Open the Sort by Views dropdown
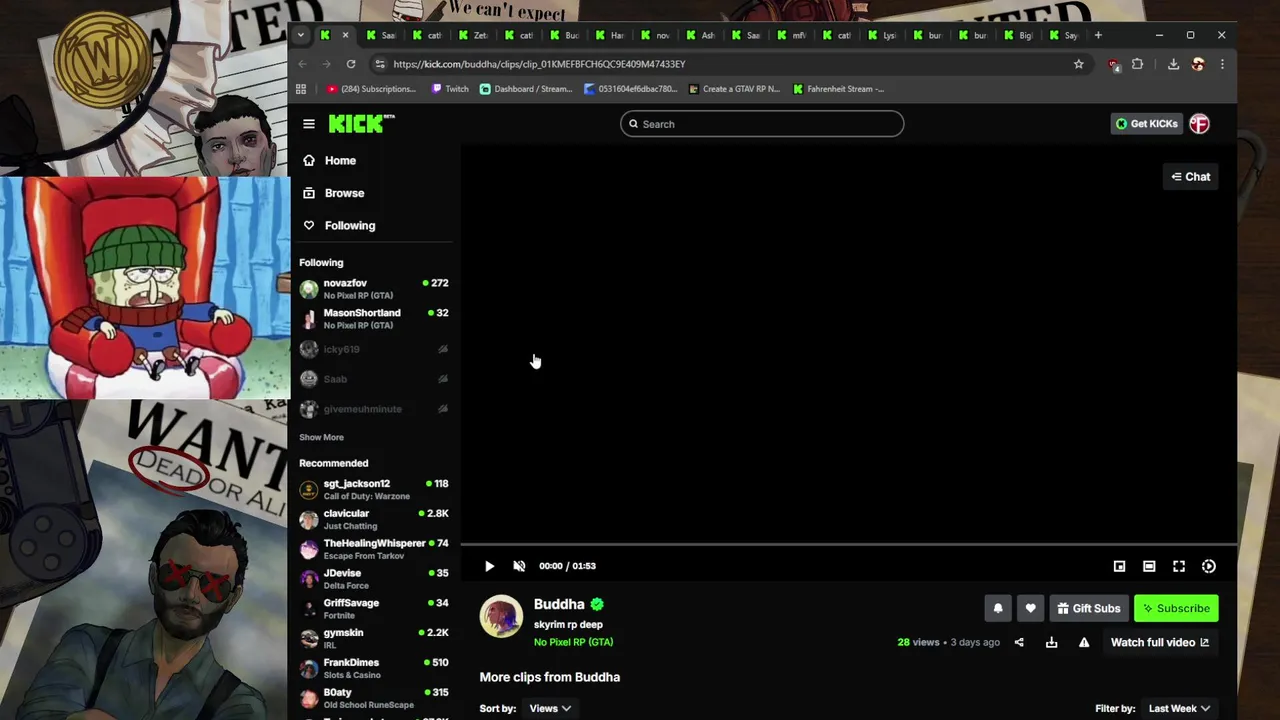 550,708
